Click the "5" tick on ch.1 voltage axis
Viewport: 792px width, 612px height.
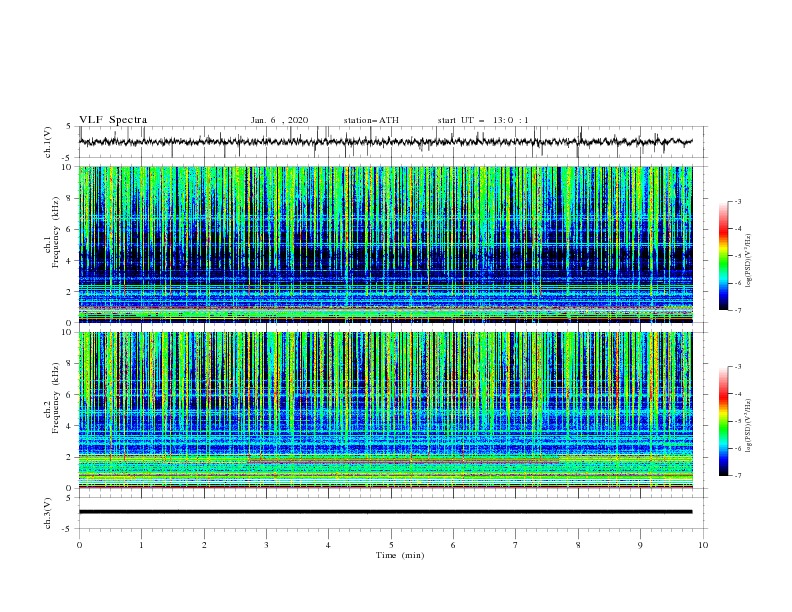pos(69,127)
